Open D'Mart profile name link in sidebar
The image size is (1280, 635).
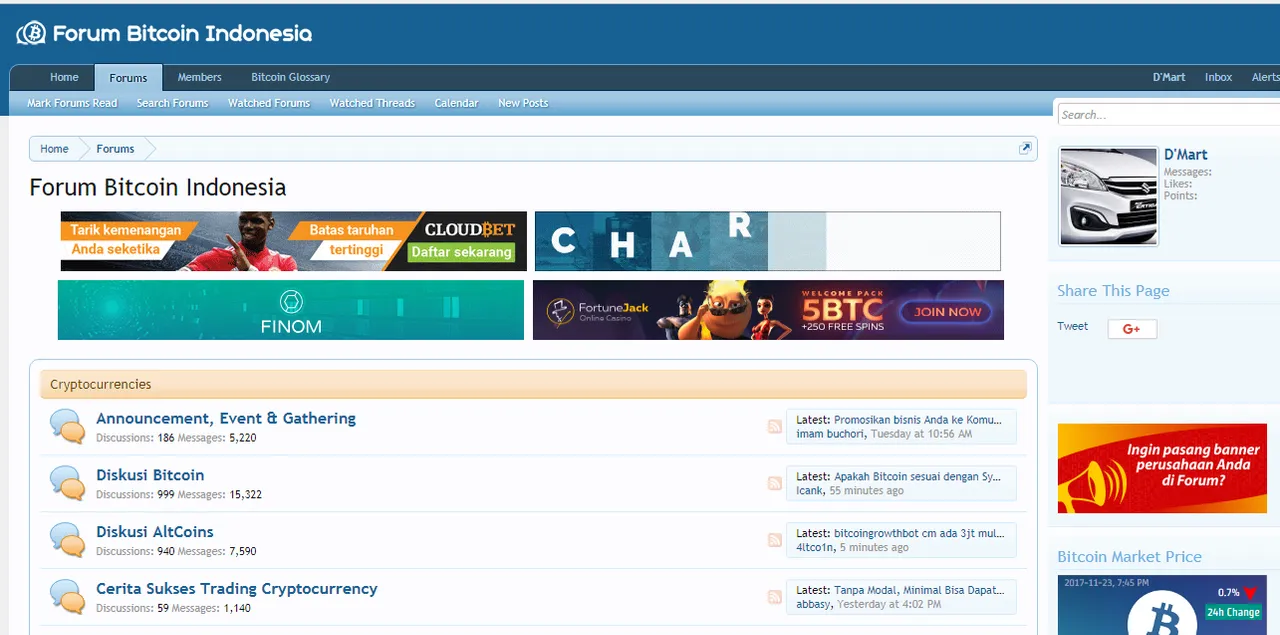pos(1185,155)
